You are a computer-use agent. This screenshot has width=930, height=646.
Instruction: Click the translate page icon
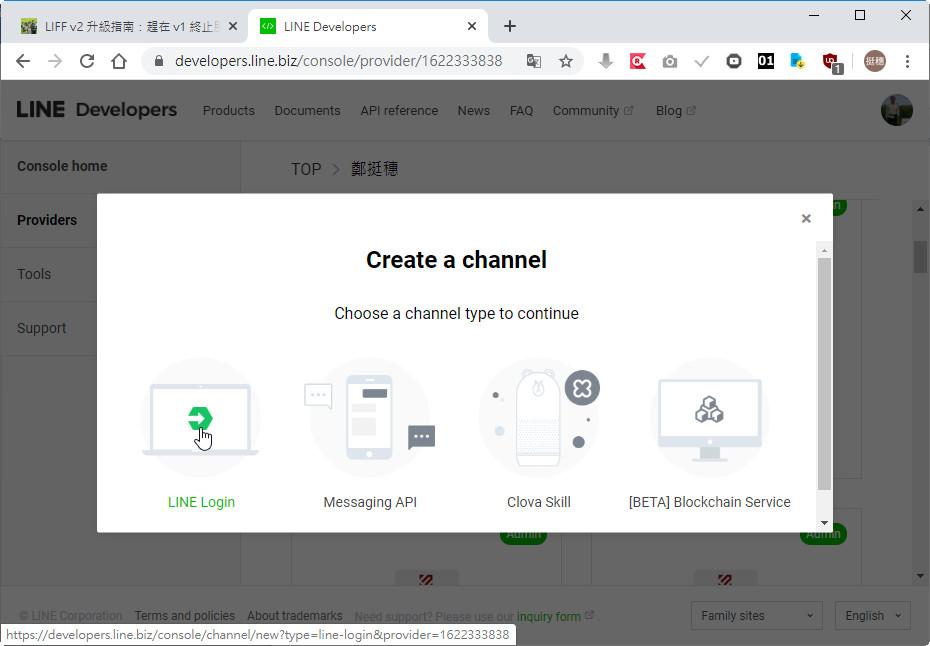click(534, 61)
